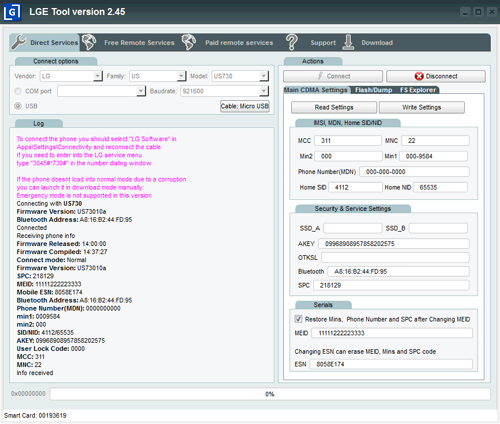Click the Connect button
500x424 pixels.
tap(333, 76)
